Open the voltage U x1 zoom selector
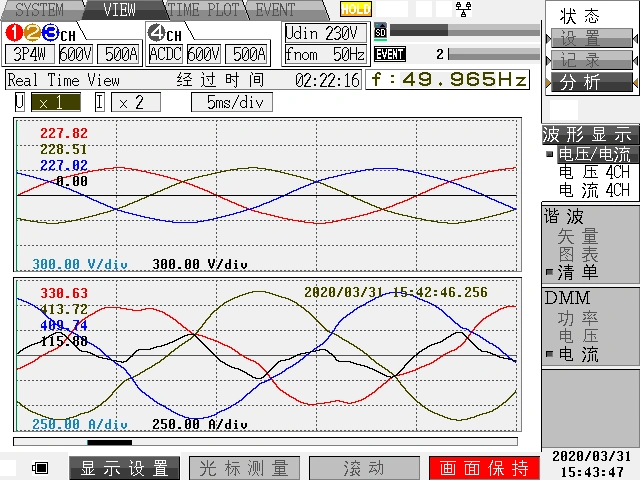The width and height of the screenshot is (640, 480). coord(56,102)
